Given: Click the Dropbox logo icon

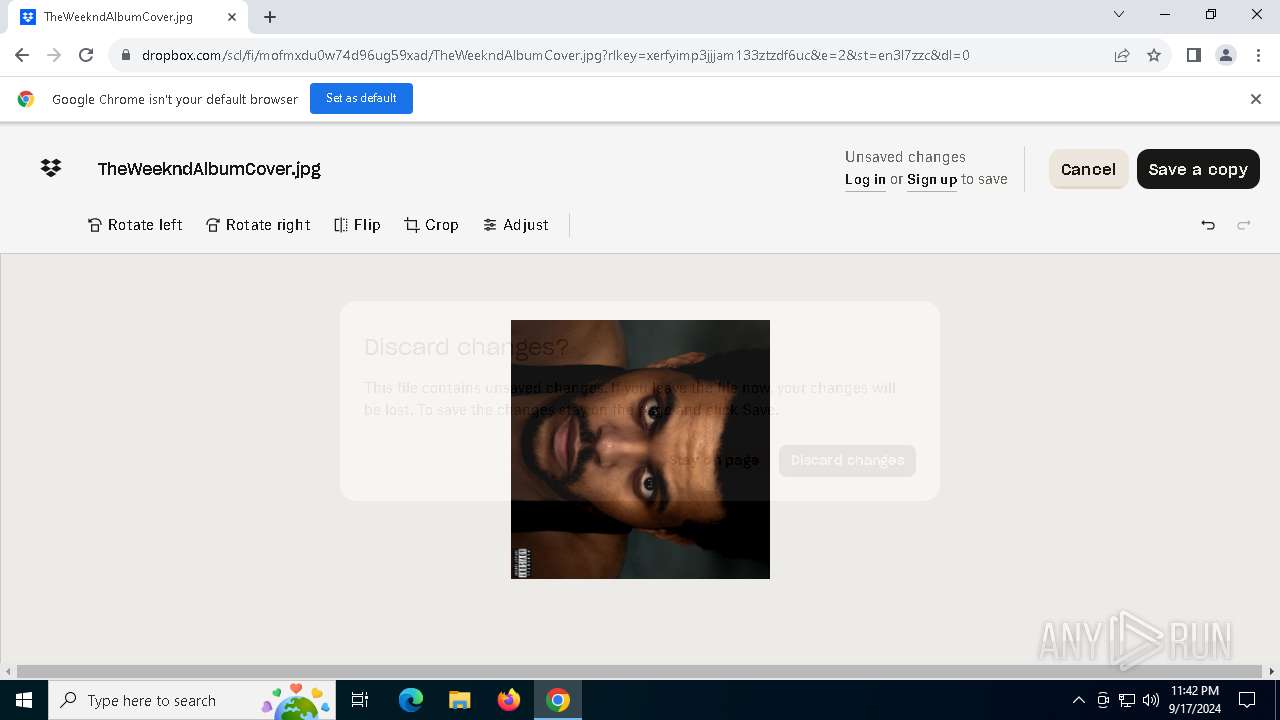Looking at the screenshot, I should 51,169.
